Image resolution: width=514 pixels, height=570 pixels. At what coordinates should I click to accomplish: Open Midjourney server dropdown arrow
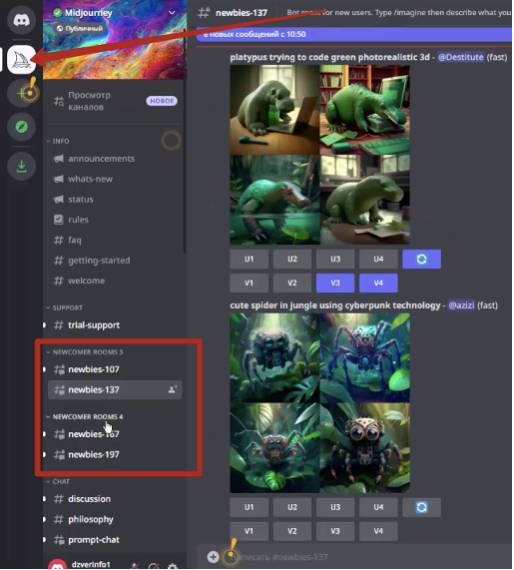pos(172,13)
